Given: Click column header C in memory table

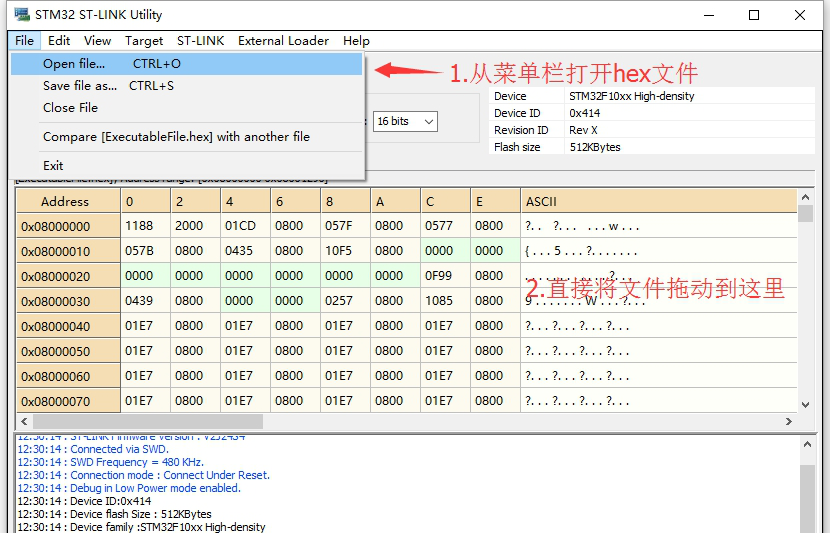Looking at the screenshot, I should (445, 201).
